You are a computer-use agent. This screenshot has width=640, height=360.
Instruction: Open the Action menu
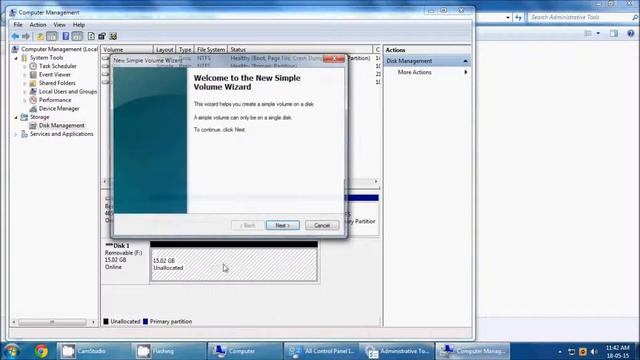click(x=38, y=25)
